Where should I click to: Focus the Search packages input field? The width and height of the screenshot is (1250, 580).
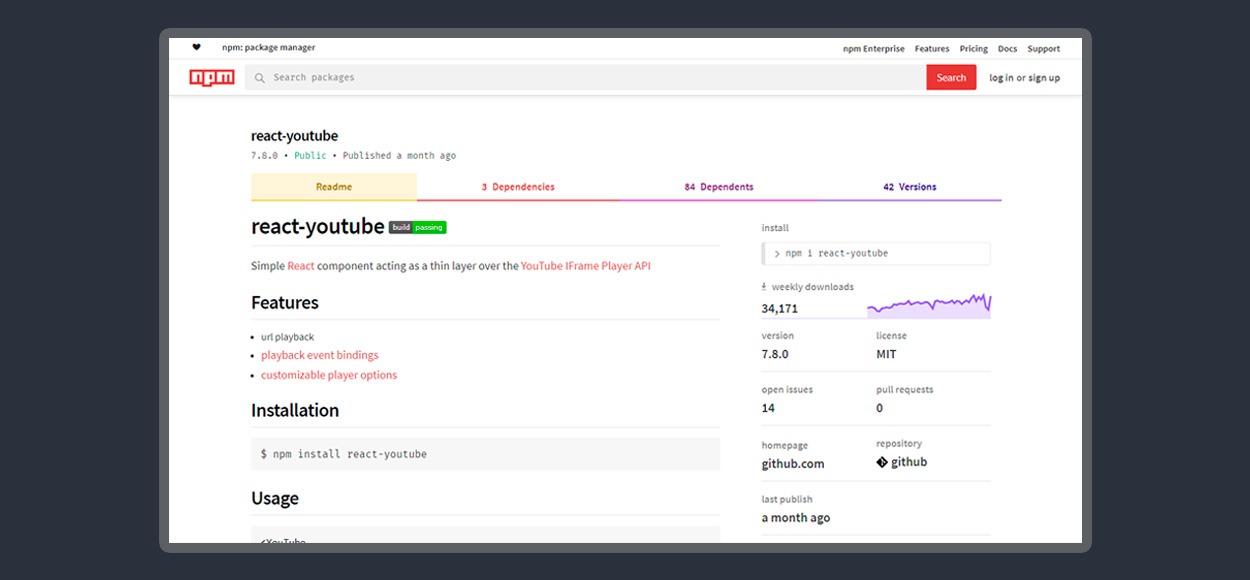[x=585, y=77]
